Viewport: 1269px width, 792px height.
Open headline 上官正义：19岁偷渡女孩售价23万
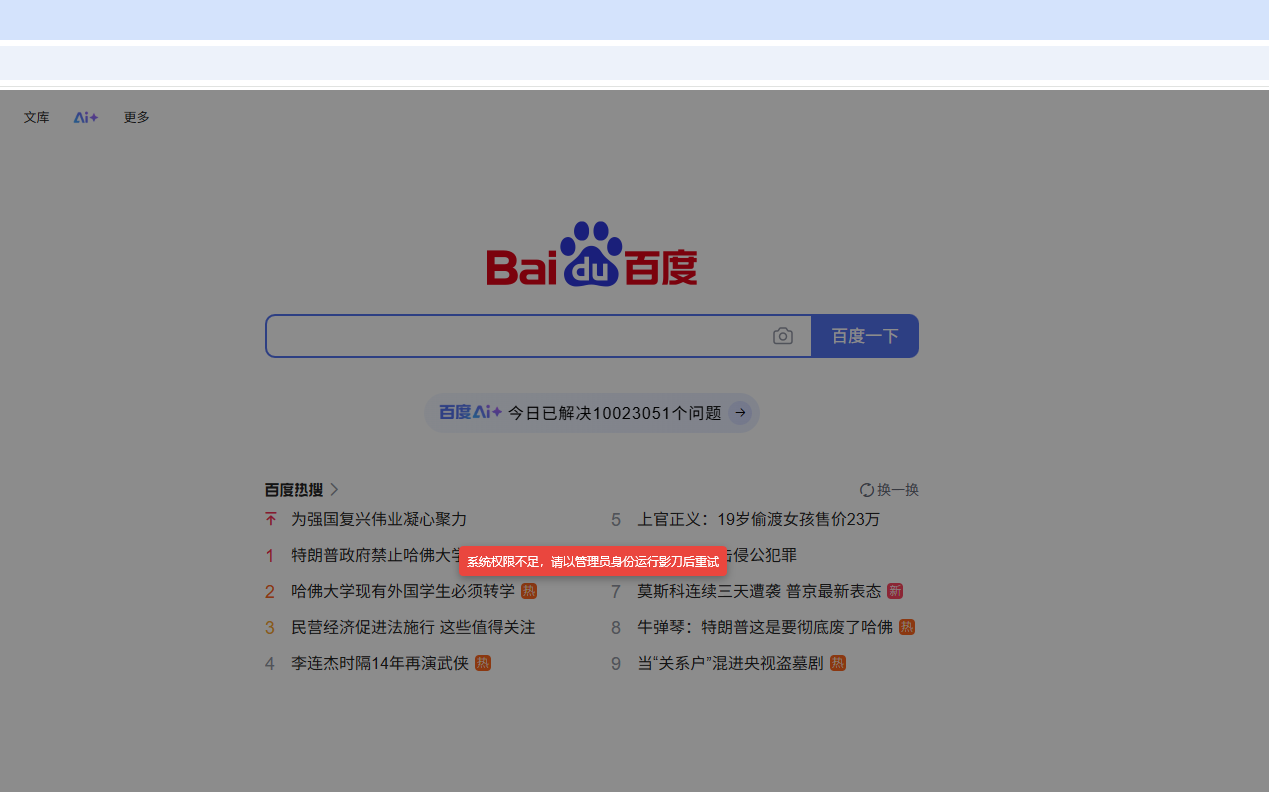click(759, 519)
